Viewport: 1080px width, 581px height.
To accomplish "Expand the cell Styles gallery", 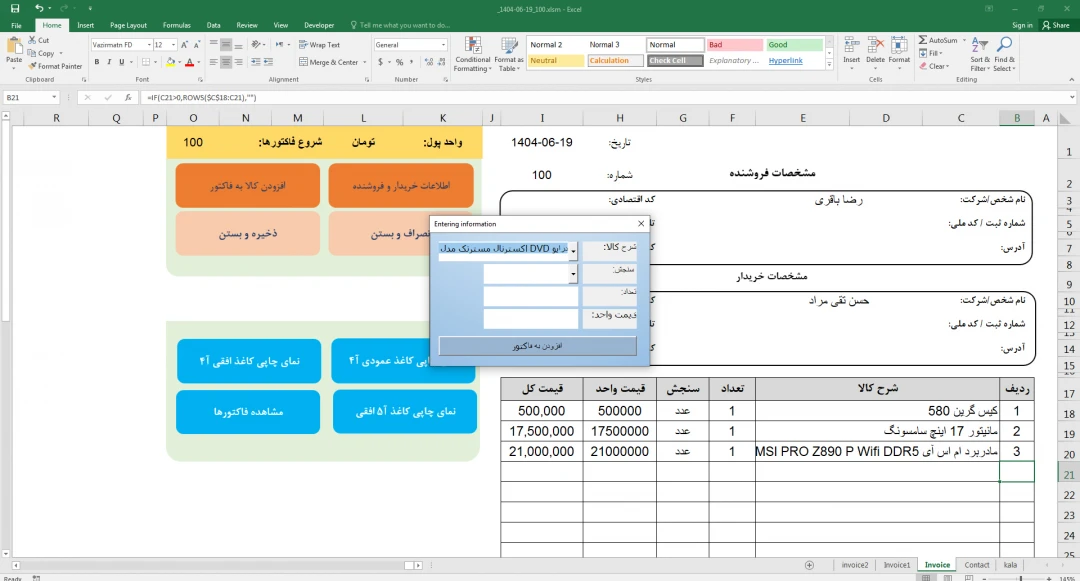I will point(829,65).
